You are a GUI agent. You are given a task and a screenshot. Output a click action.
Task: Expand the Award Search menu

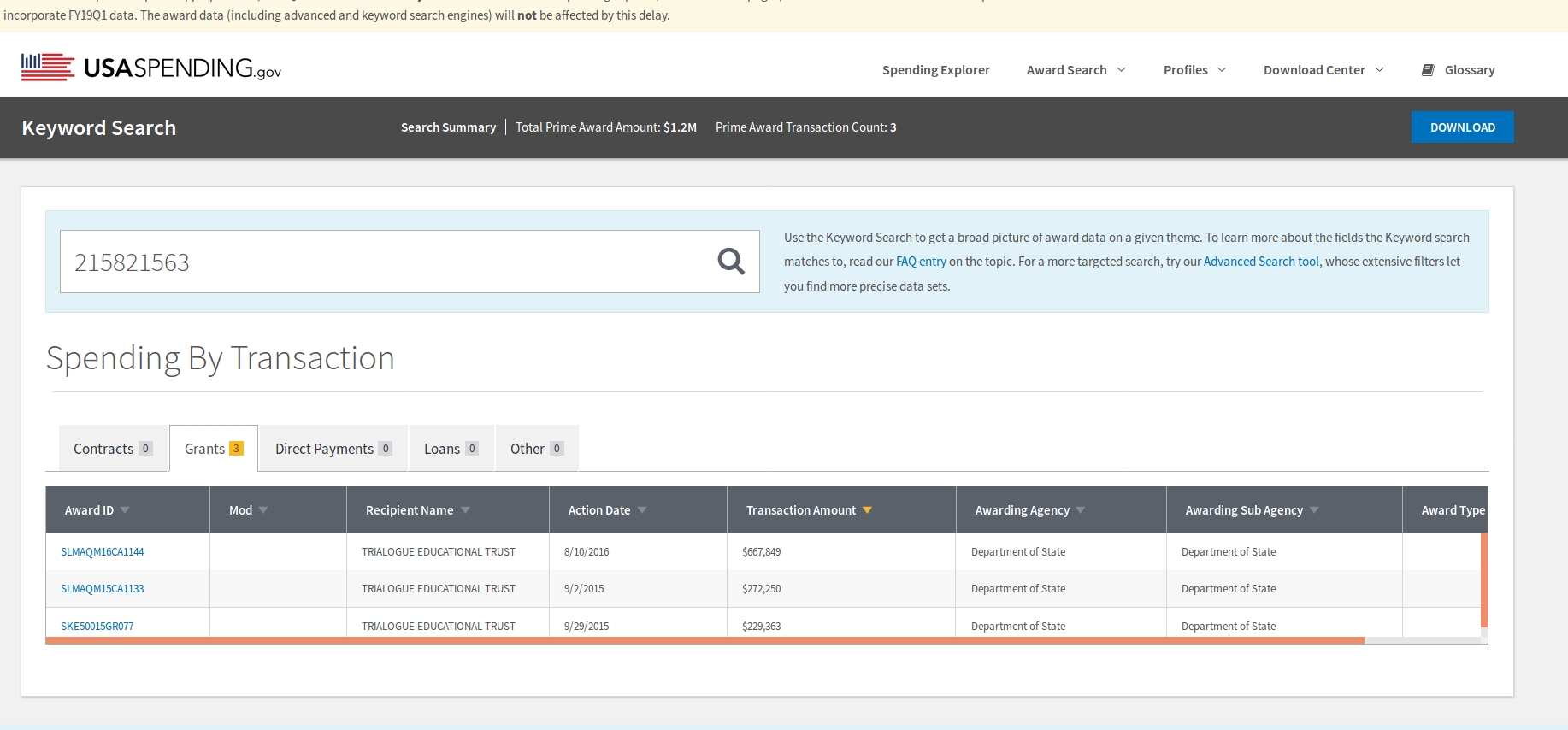[1076, 70]
